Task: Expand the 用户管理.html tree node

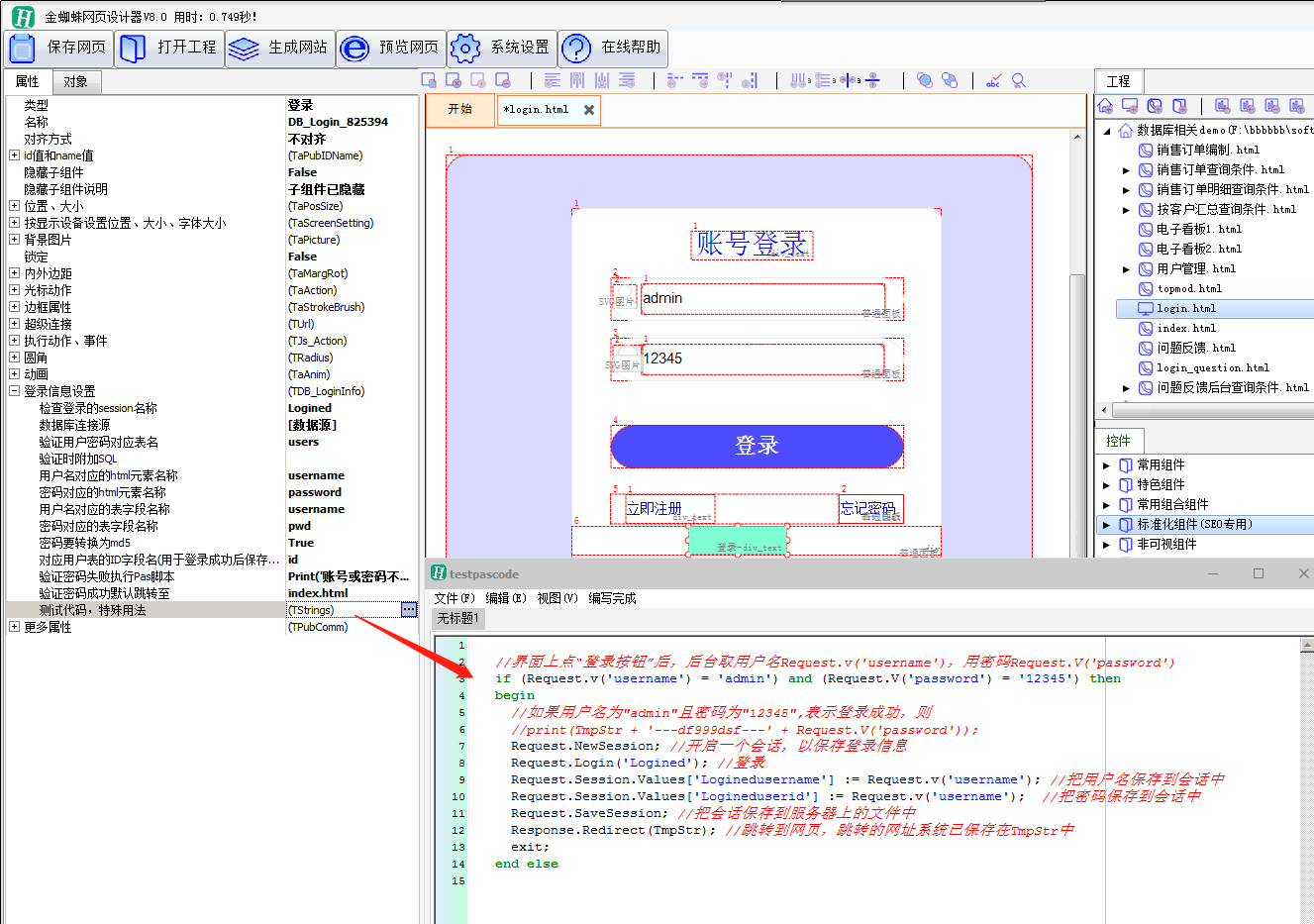Action: tap(1126, 269)
